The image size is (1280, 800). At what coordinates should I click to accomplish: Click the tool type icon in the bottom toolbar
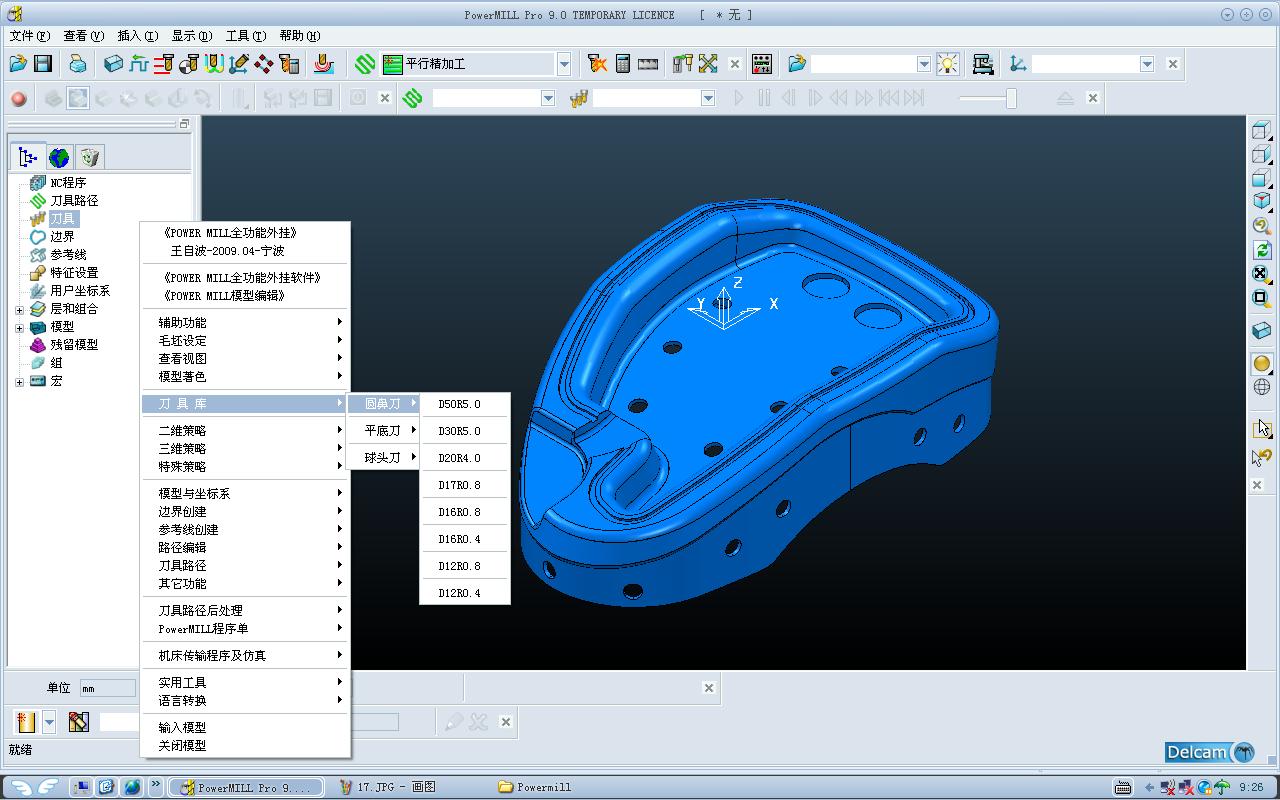[x=26, y=721]
